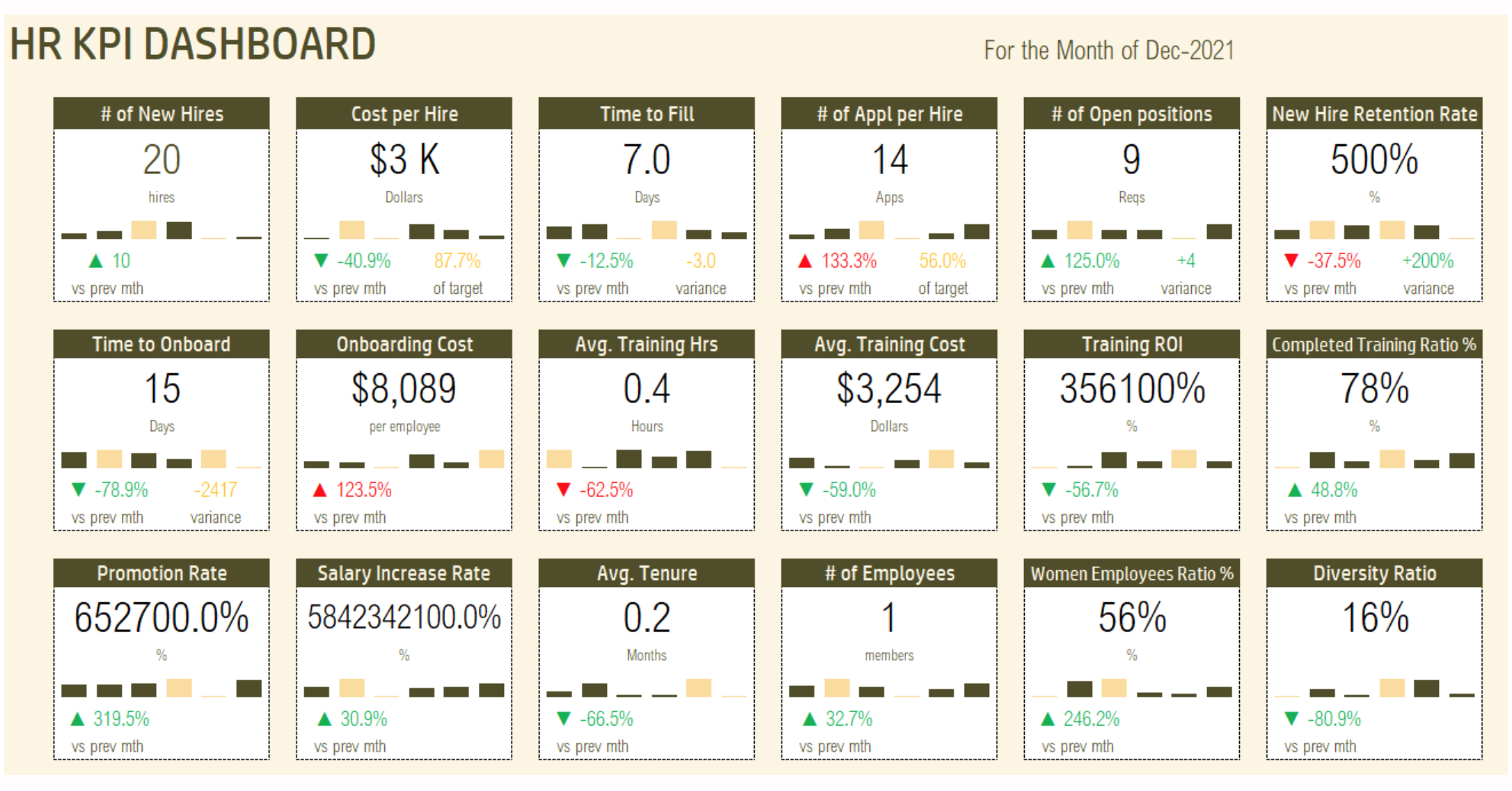Click the 87.7% of target value in Cost per Hire
The width and height of the screenshot is (1512, 791).
457,261
